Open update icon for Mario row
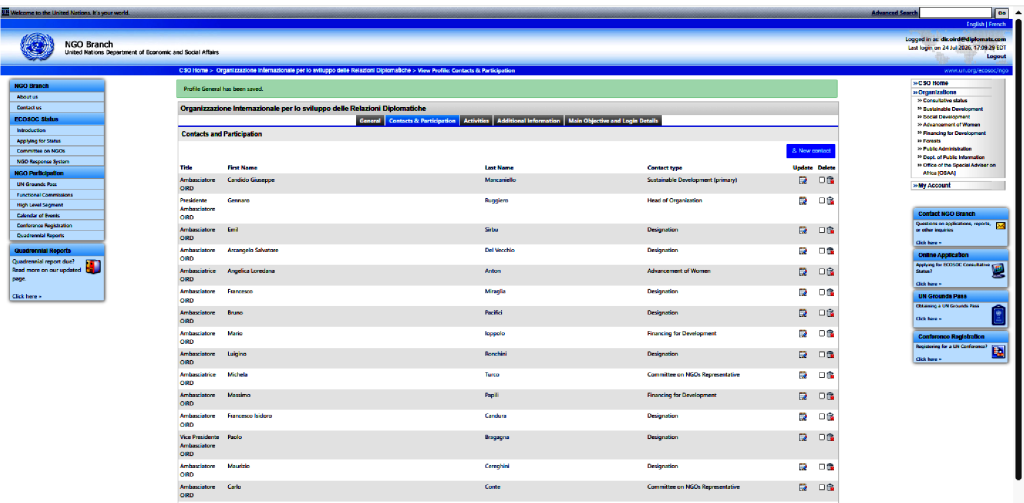The image size is (1024, 503). pos(803,334)
